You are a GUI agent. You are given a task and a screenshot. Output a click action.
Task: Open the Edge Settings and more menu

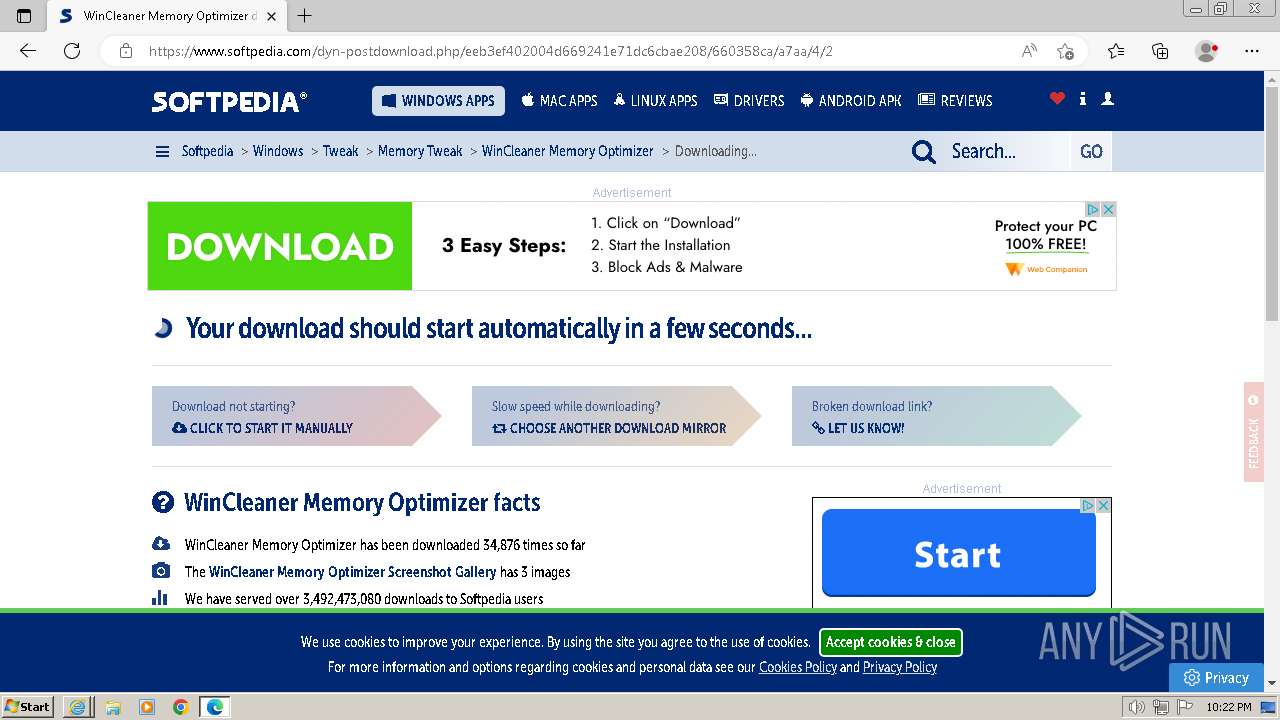[x=1252, y=51]
